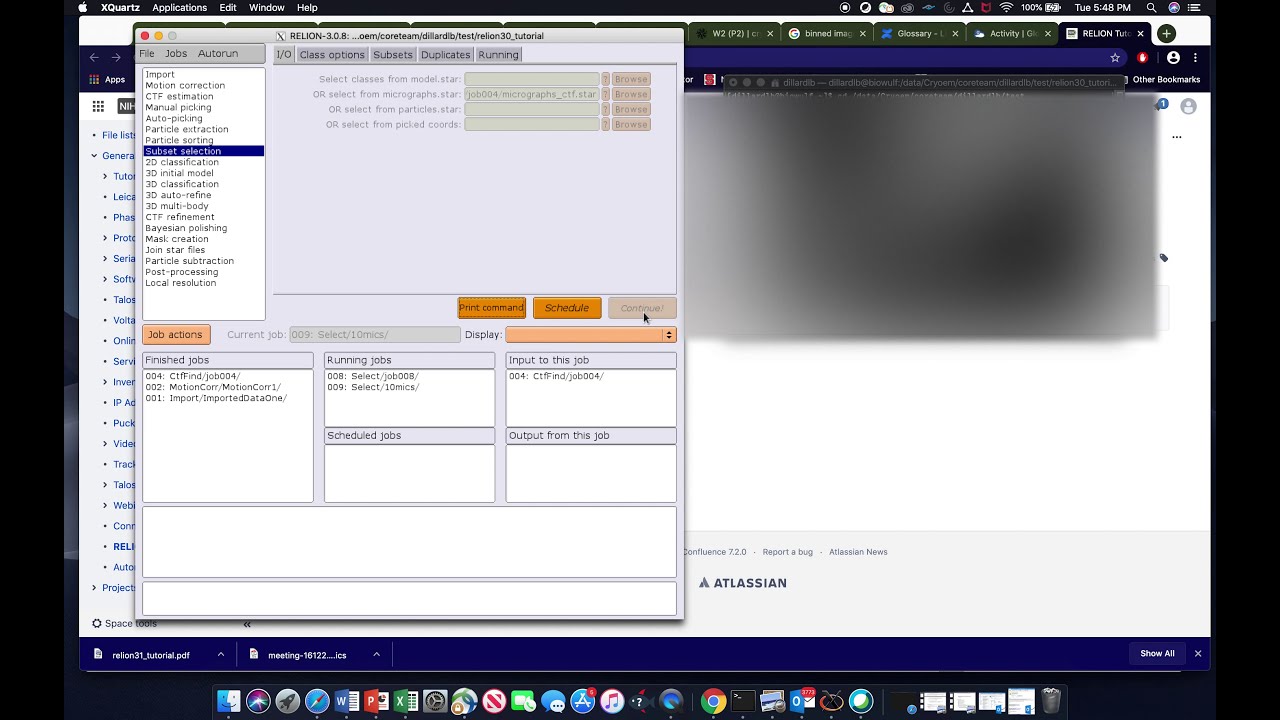Screen dimensions: 1280x720
Task: Collapse Confluence sidebar with double chevron
Action: click(246, 624)
